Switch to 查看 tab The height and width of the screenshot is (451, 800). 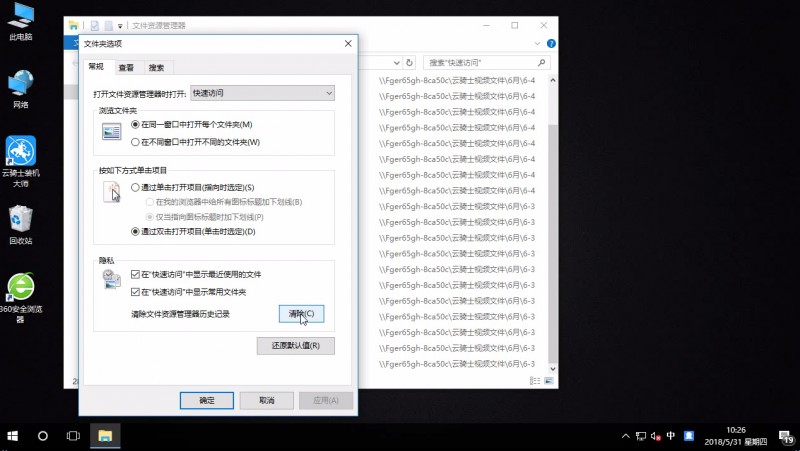126,67
